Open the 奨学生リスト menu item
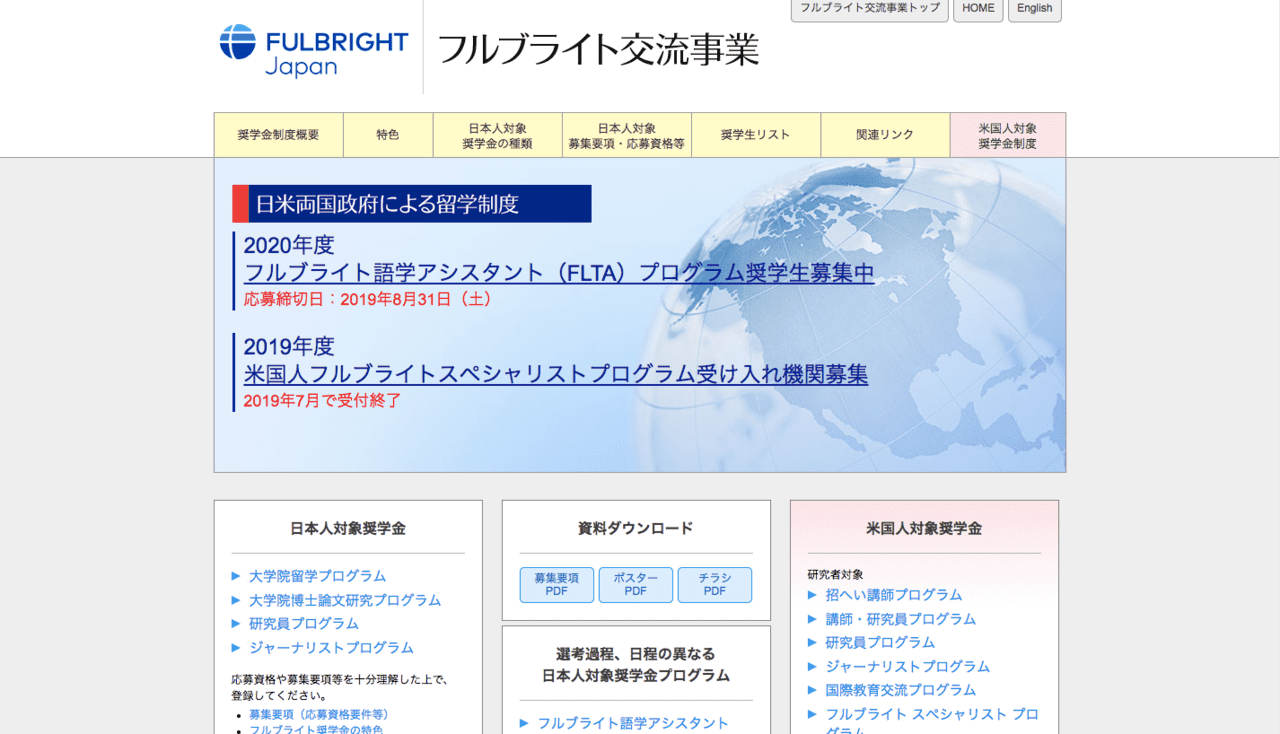The image size is (1280, 734). coord(755,135)
